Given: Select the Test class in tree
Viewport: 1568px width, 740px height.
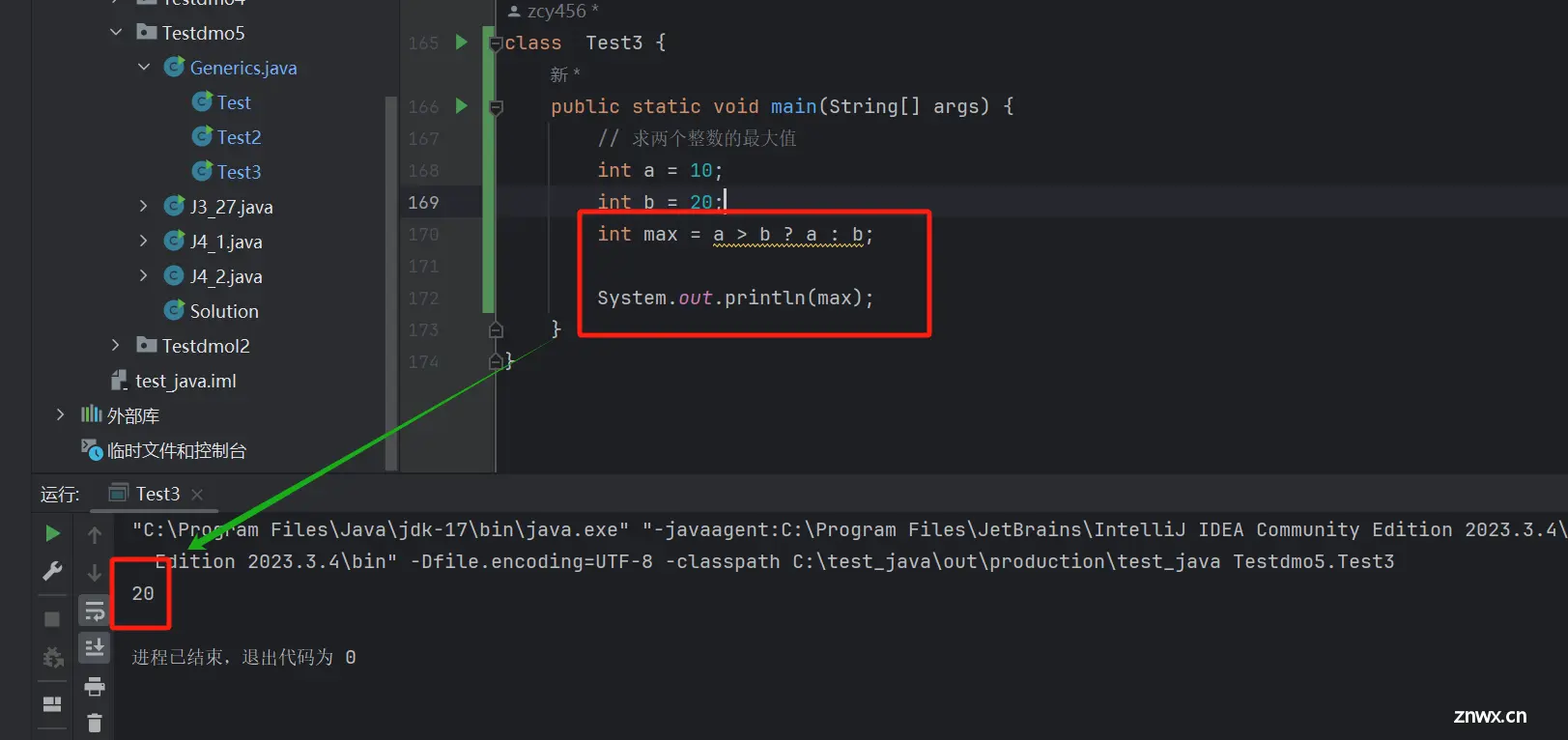Looking at the screenshot, I should pyautogui.click(x=234, y=102).
